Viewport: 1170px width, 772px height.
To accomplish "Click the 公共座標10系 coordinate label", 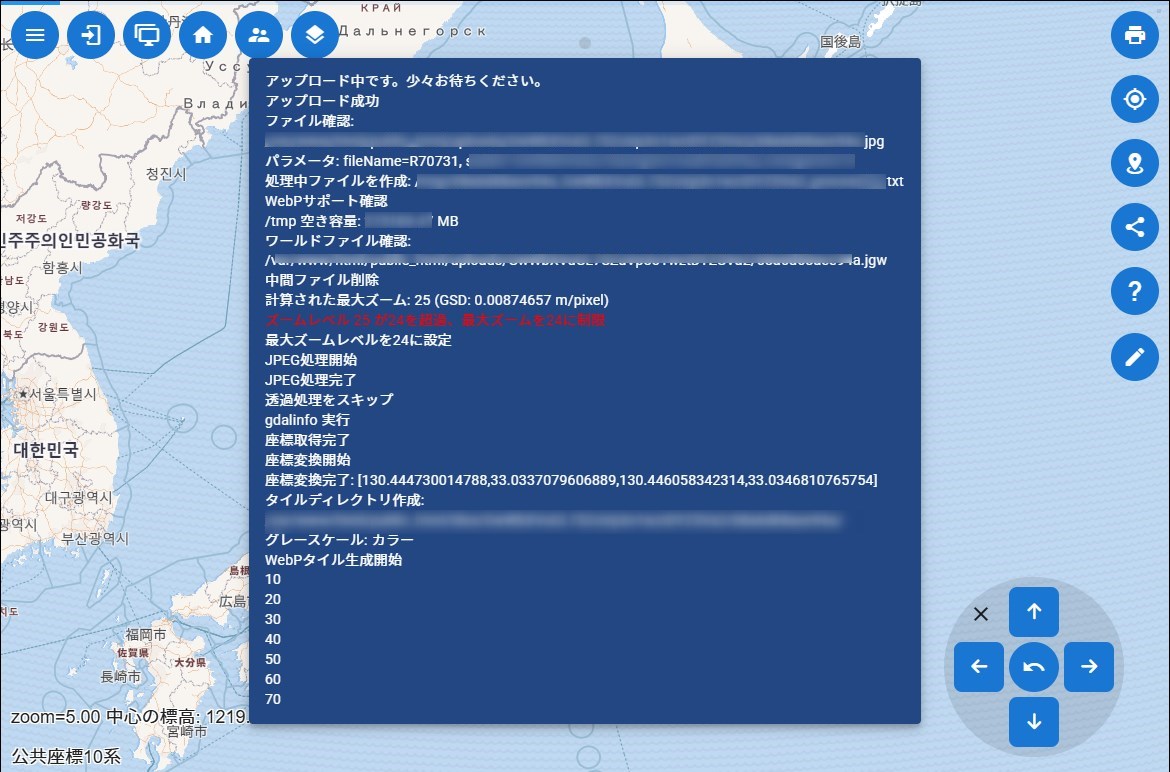I will pyautogui.click(x=66, y=756).
